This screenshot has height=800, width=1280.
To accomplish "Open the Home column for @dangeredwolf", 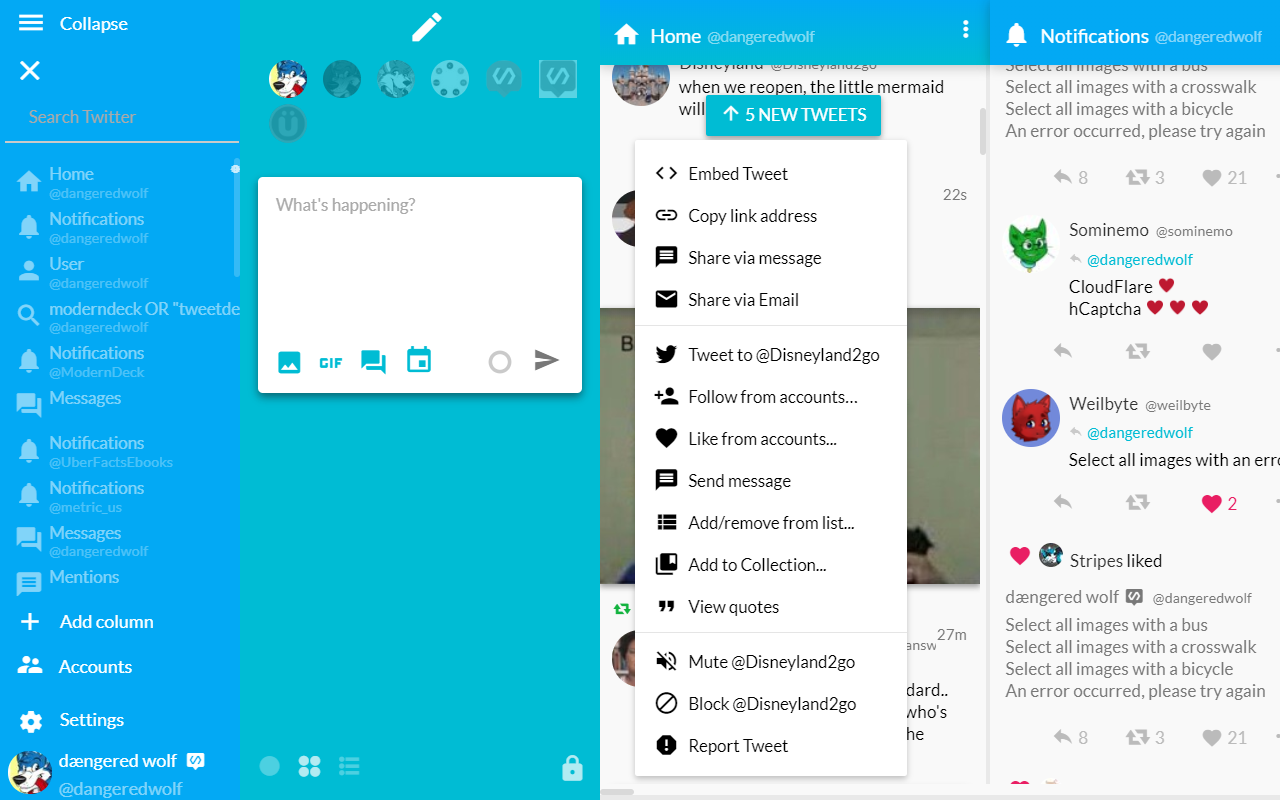I will [120, 181].
